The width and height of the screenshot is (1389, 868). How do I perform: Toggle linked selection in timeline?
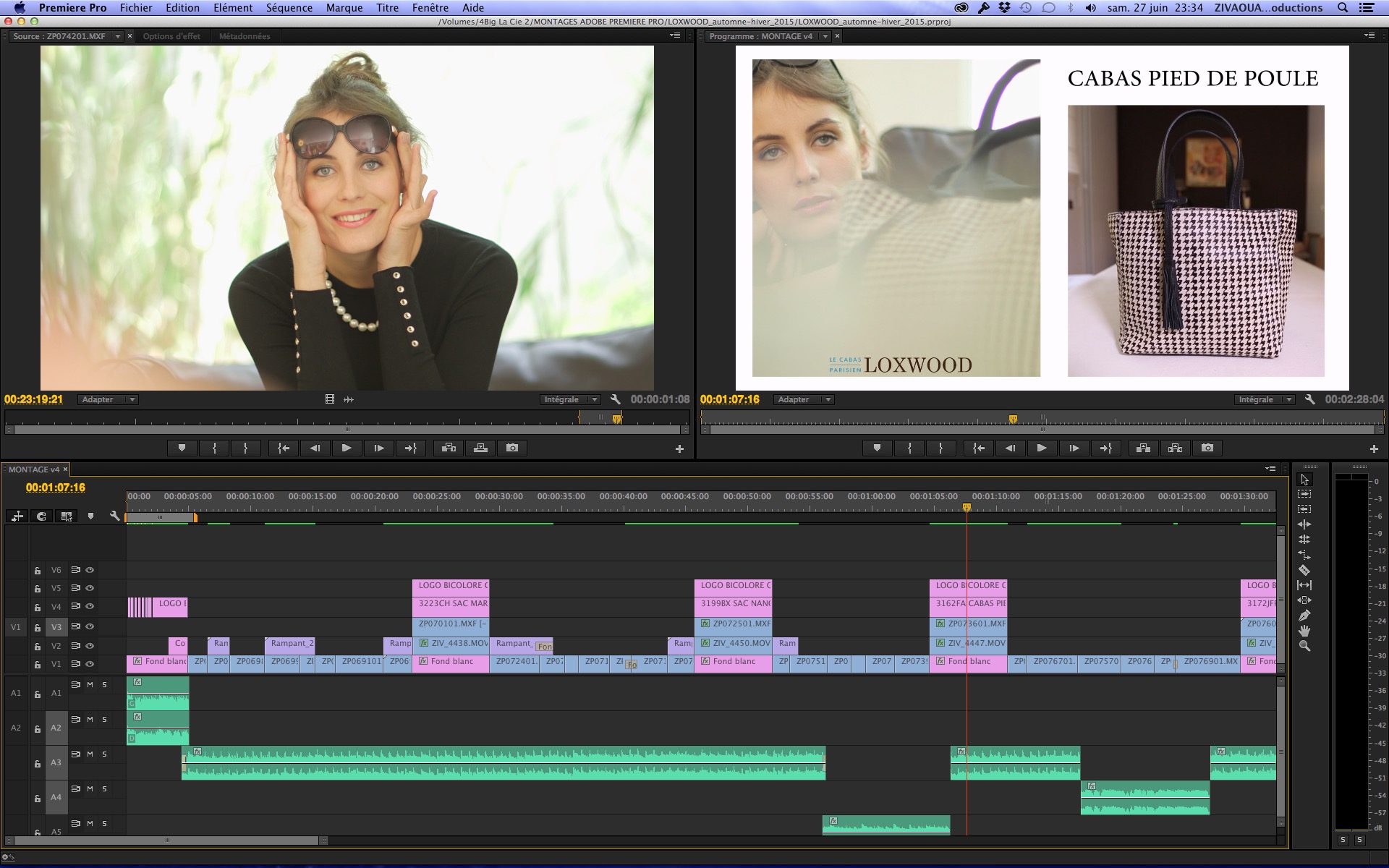click(x=67, y=516)
